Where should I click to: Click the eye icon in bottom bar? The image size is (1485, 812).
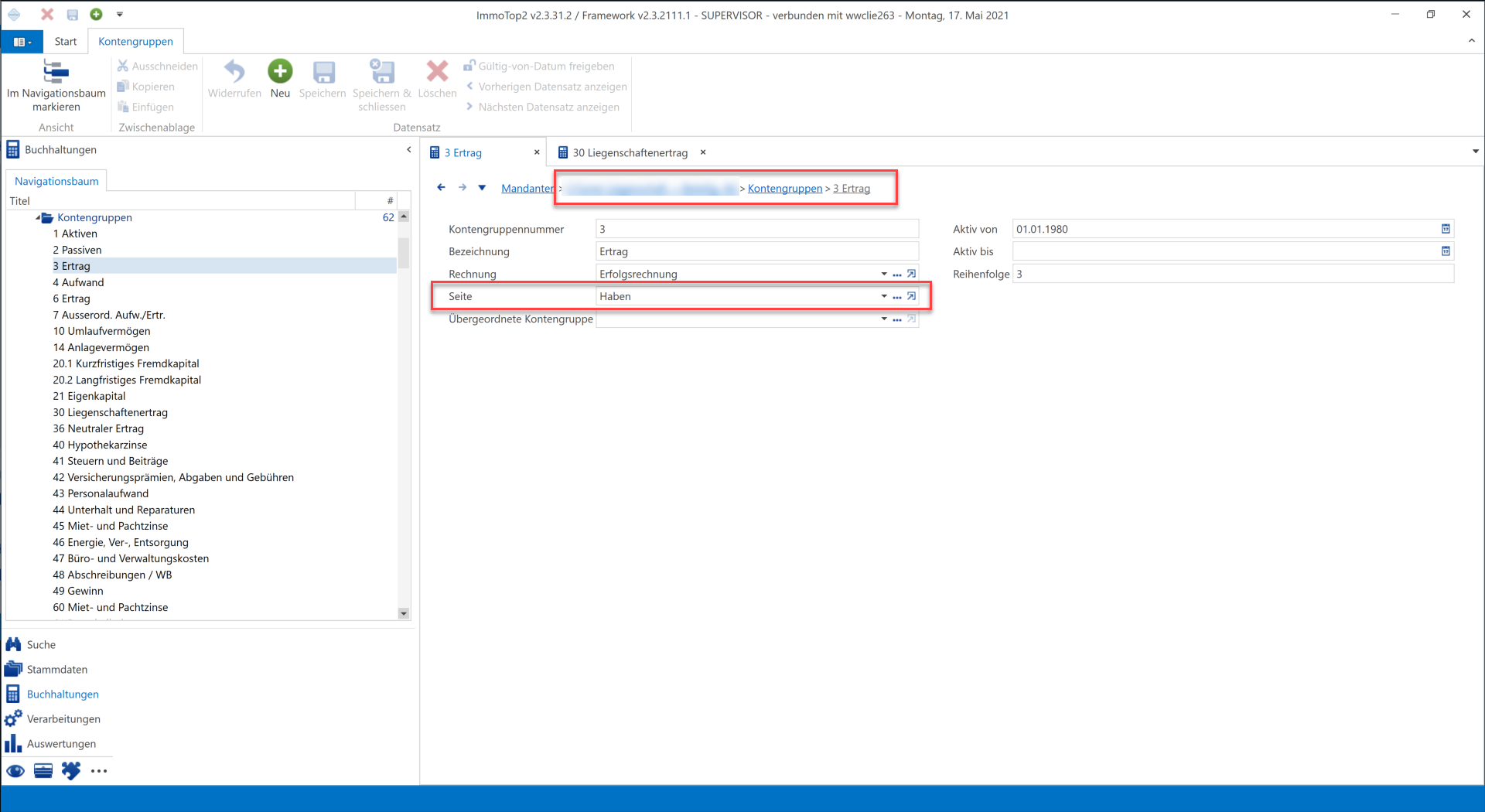coord(15,771)
